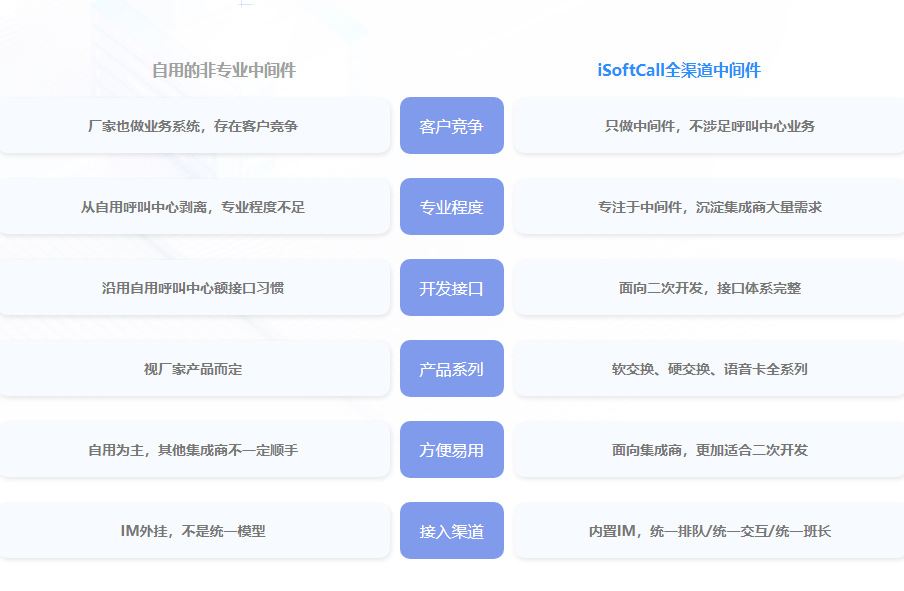The image size is (904, 591).
Task: Select the 专业程度 category button
Action: point(451,206)
